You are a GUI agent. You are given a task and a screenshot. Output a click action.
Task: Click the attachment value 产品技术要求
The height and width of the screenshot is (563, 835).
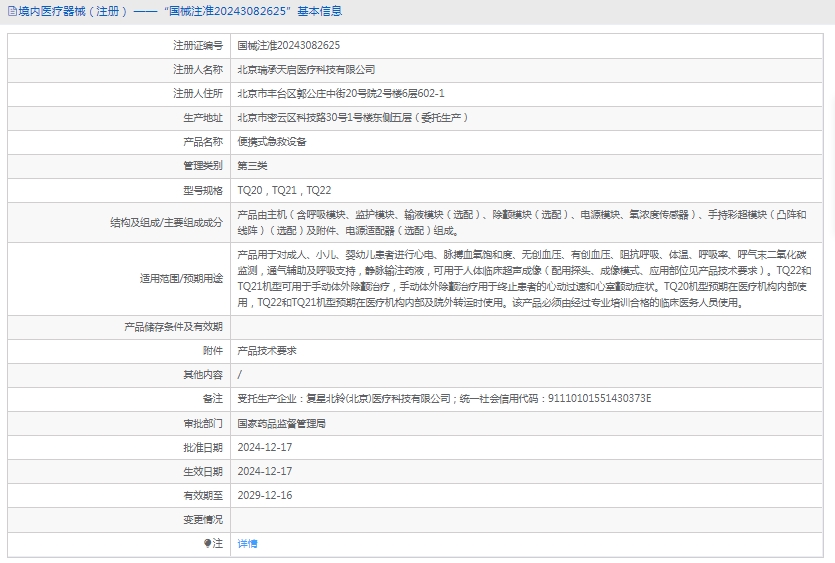pos(266,351)
